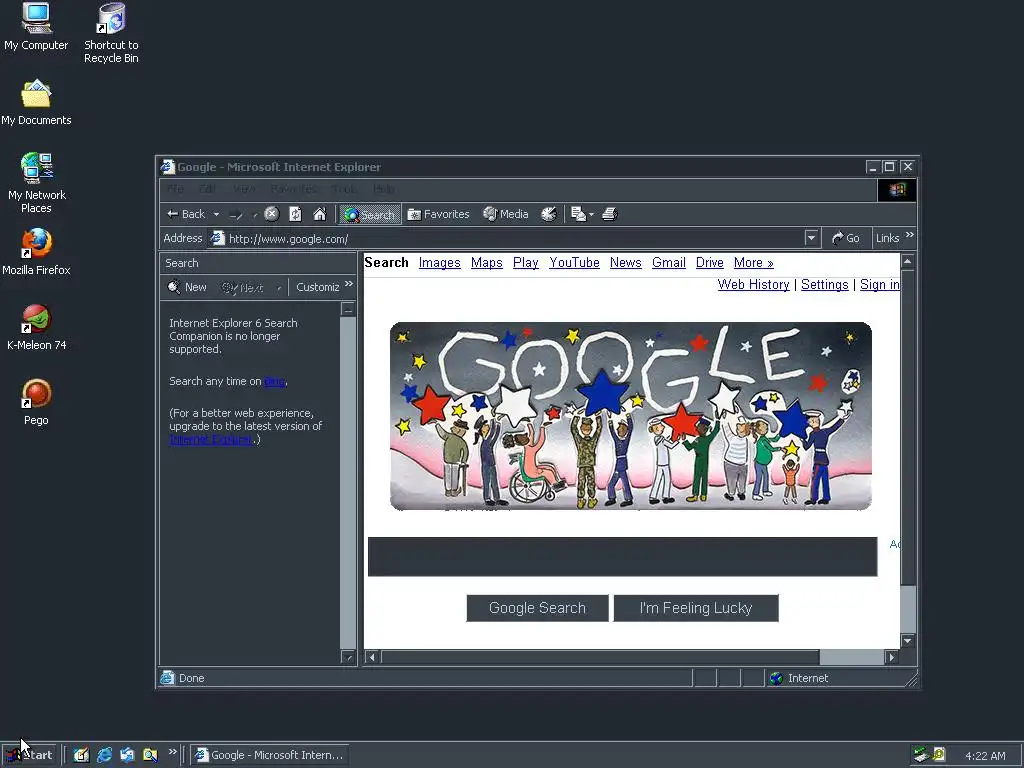The height and width of the screenshot is (768, 1024).
Task: Launch Internet Explorer from quick launch
Action: (104, 755)
